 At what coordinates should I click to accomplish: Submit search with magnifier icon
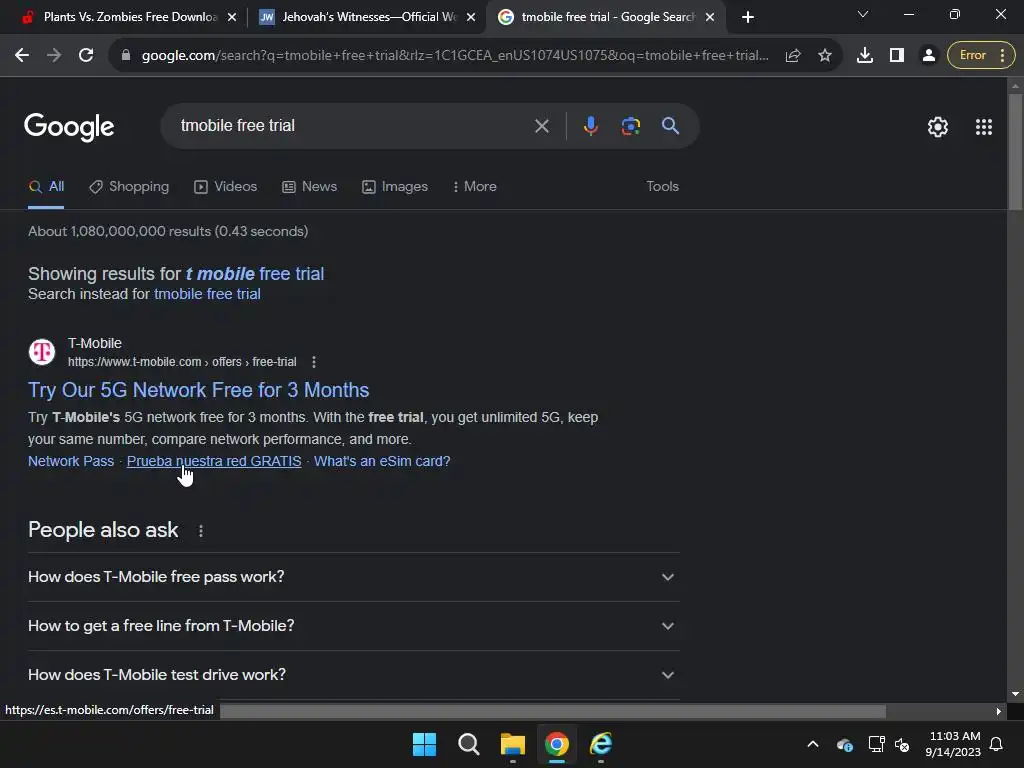(671, 126)
